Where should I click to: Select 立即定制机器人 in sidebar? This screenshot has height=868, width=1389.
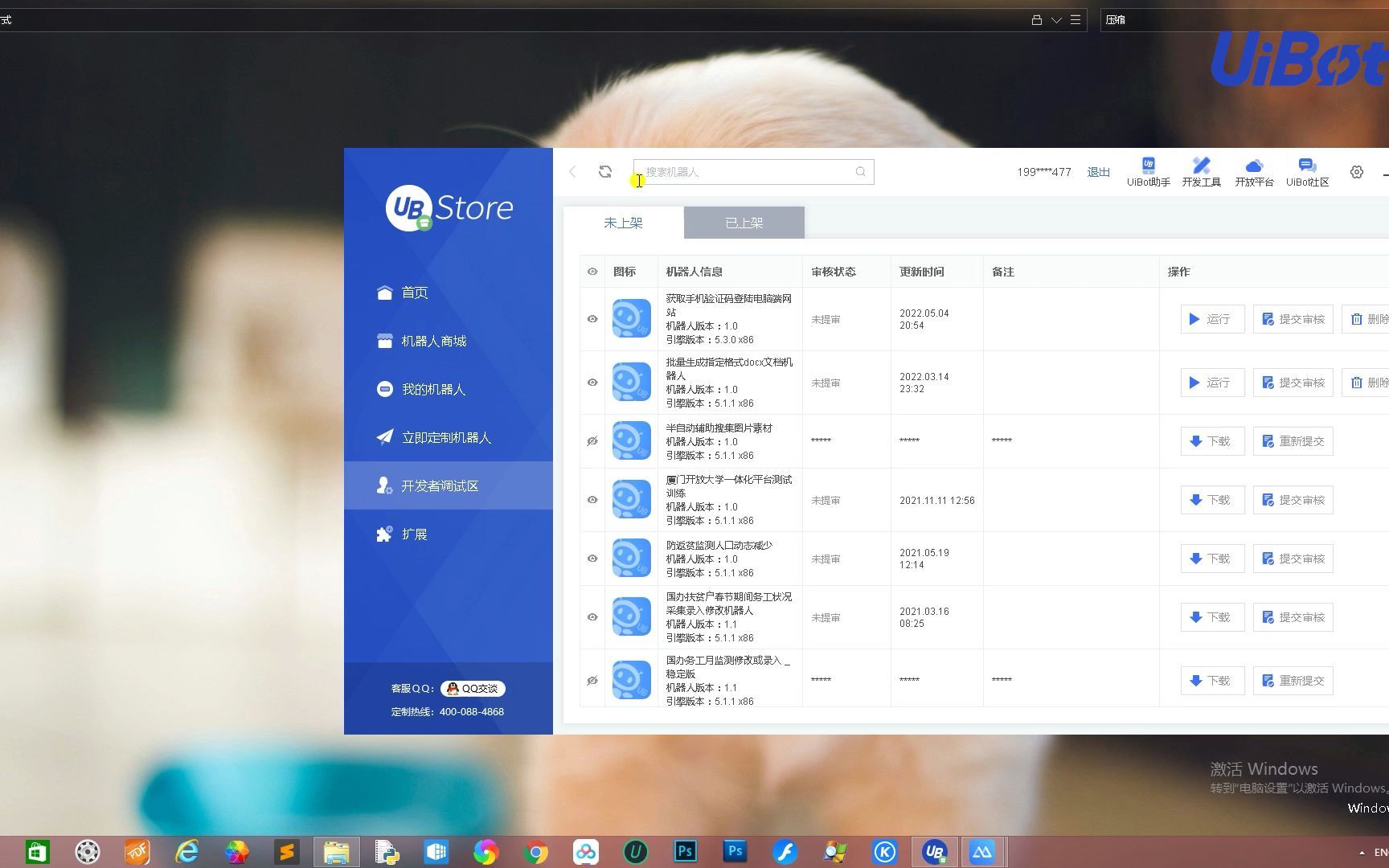tap(449, 437)
